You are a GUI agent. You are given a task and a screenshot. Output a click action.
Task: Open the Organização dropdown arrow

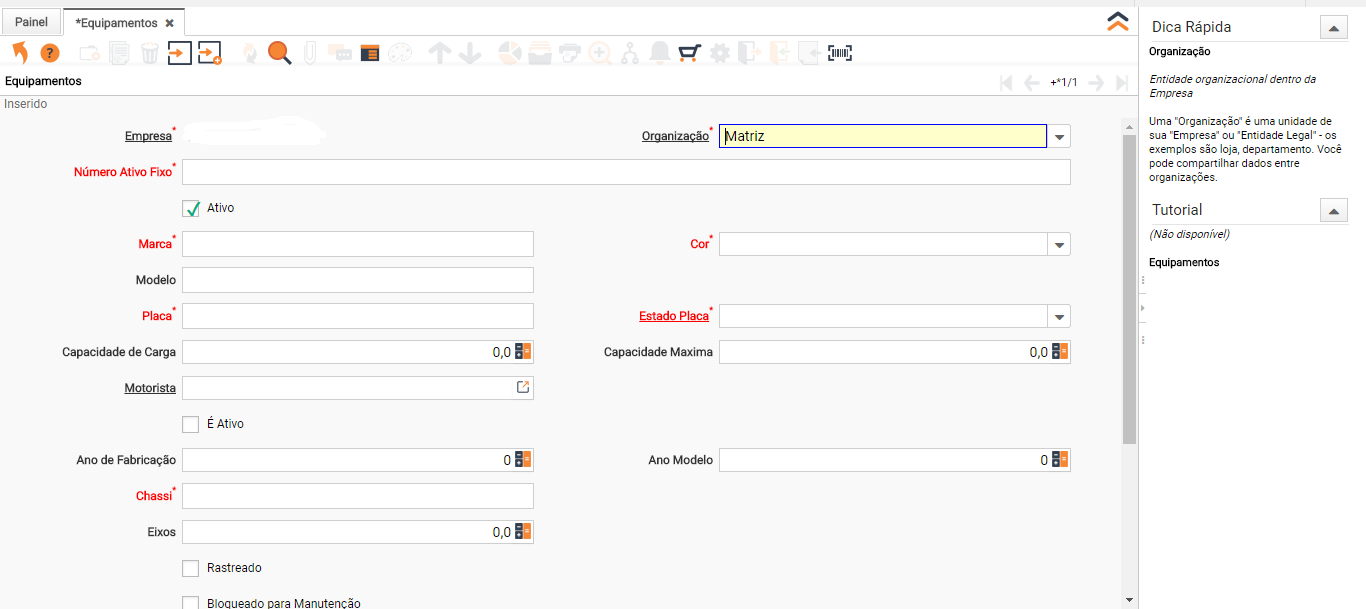click(x=1059, y=136)
